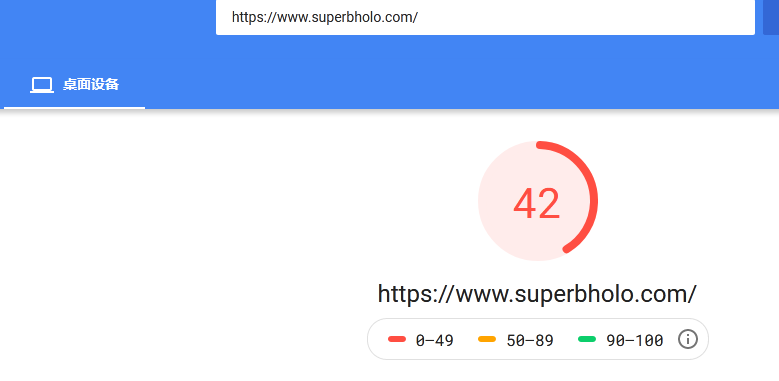Click the dark blue analyze button at the right edge
Viewport: 779px width, 381px height.
click(771, 17)
